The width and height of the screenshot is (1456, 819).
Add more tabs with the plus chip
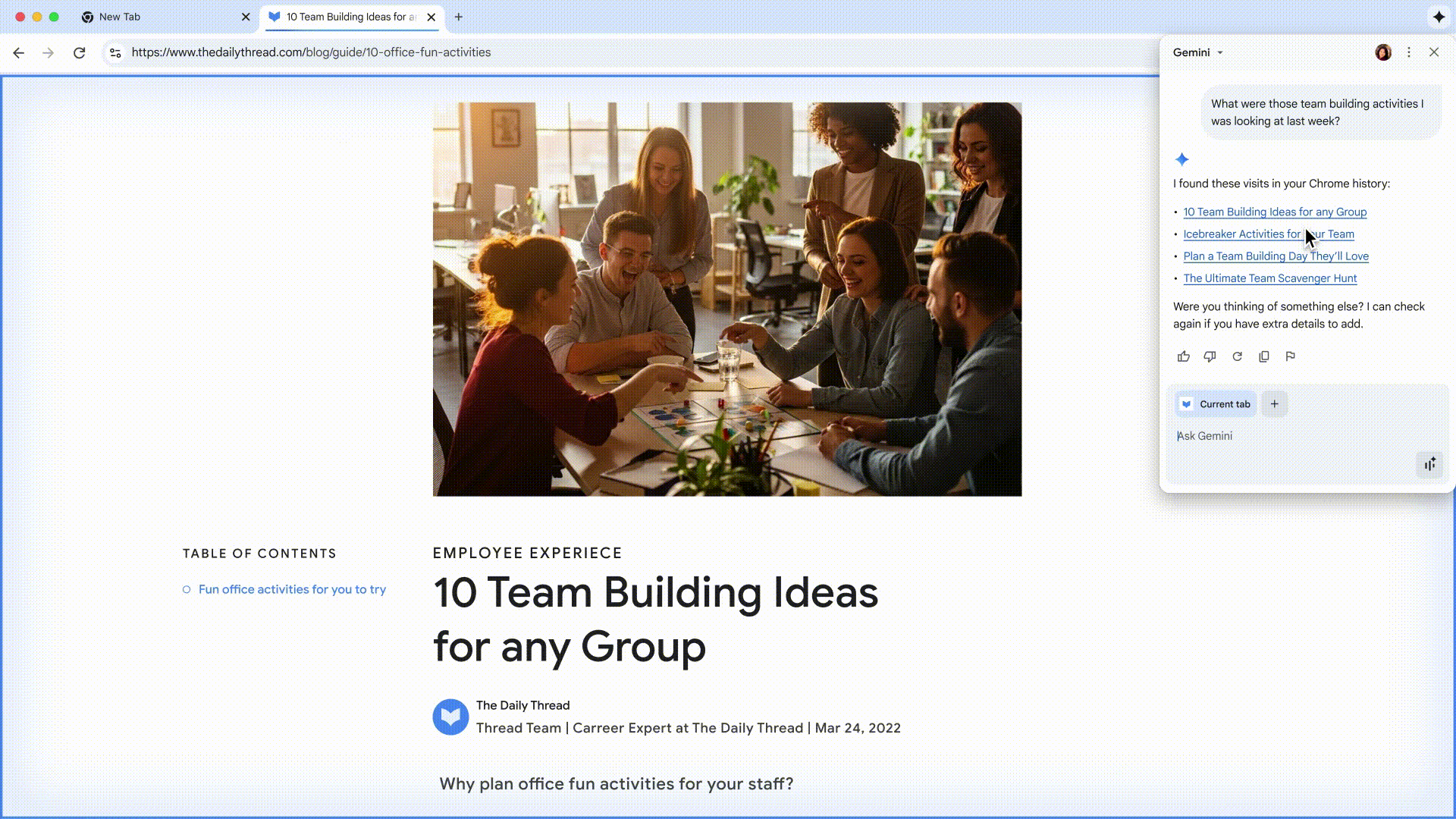pyautogui.click(x=1274, y=403)
